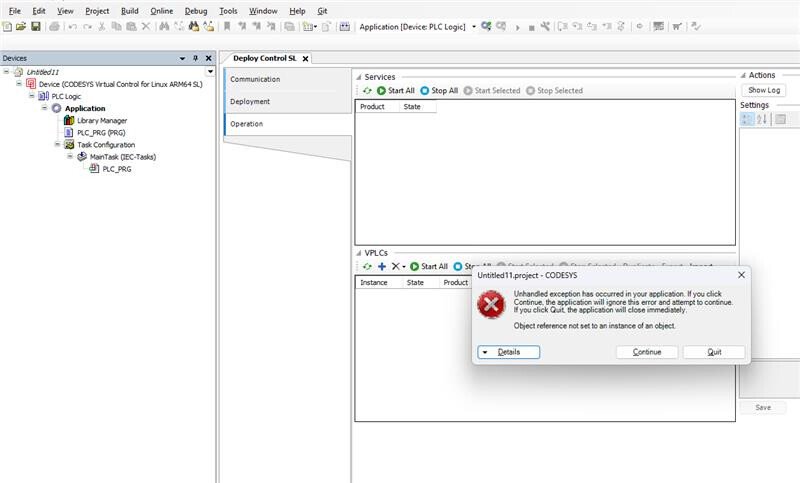
Task: Click the Open project folder icon
Action: point(21,26)
